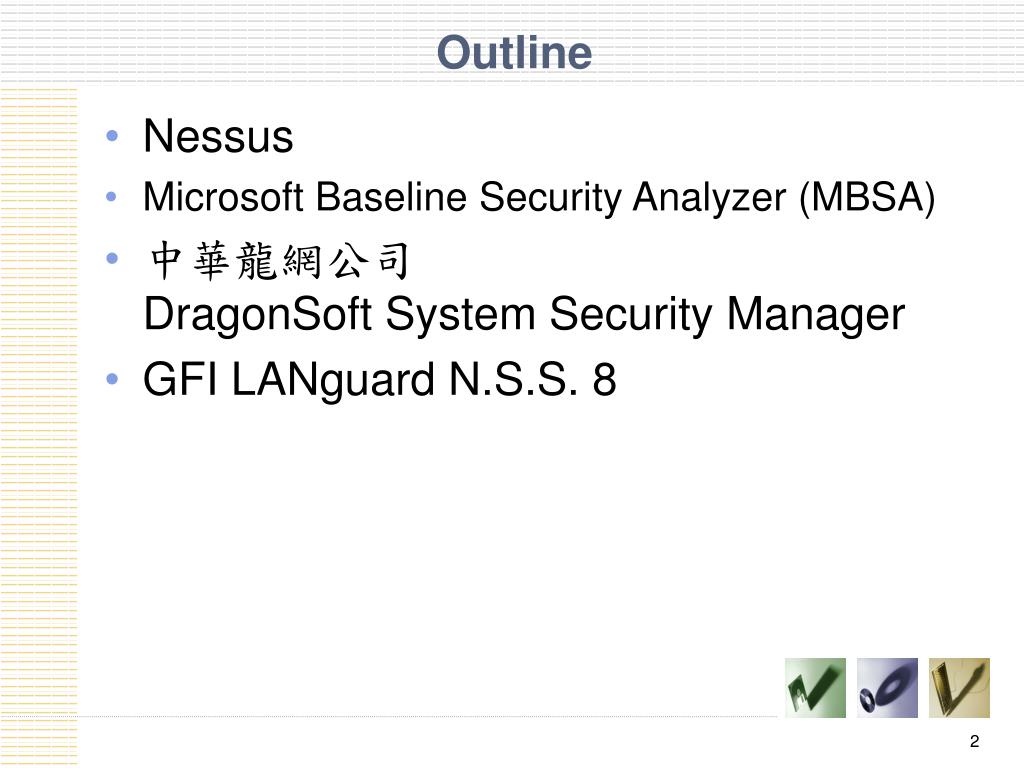Click the word DragonSoft
Viewport: 1024px width, 768px height.
pos(258,315)
